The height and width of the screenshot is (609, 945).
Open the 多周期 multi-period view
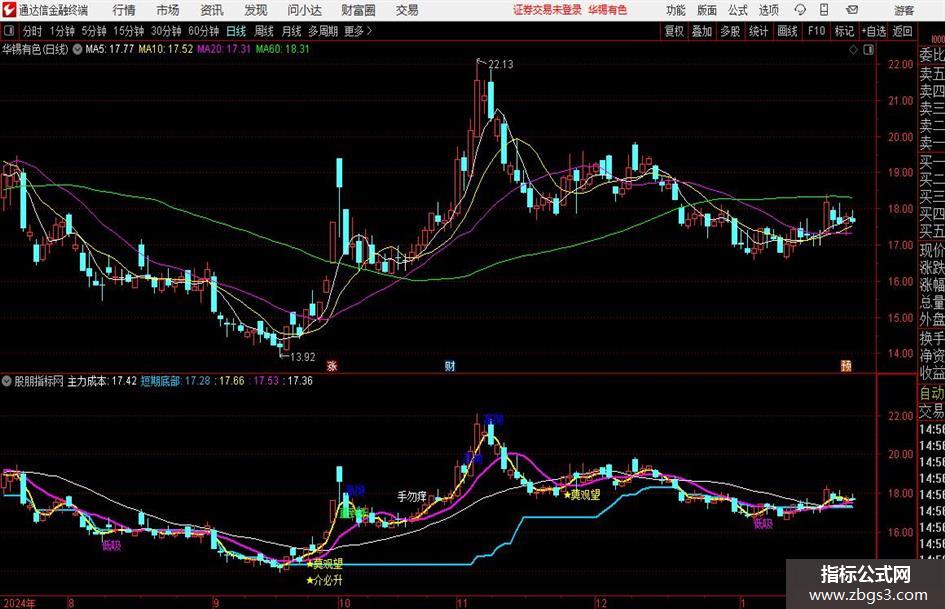pyautogui.click(x=323, y=31)
